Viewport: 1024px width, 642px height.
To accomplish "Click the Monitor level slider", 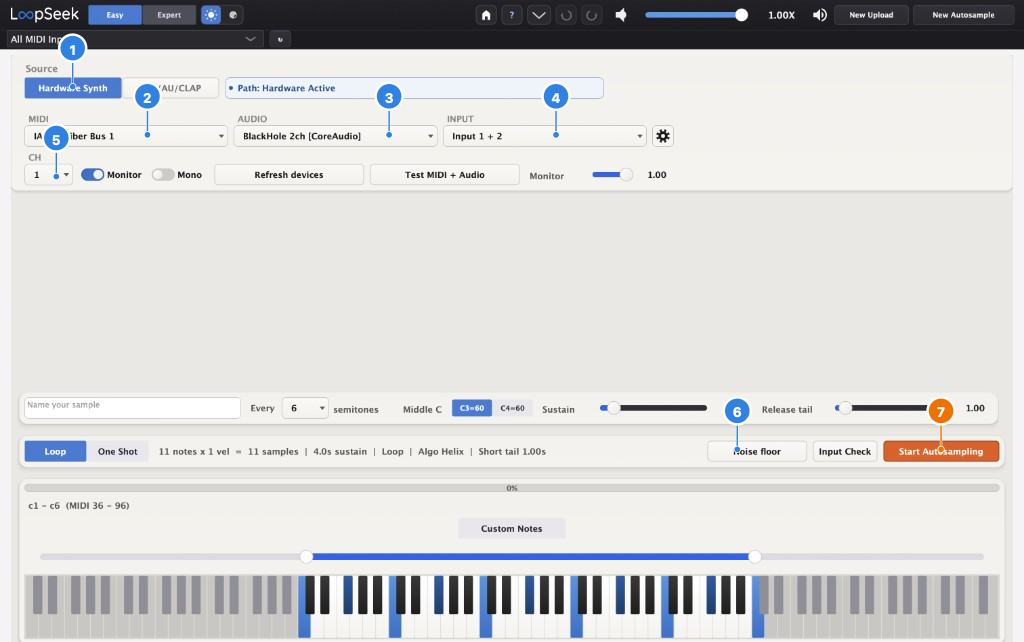I will point(613,174).
